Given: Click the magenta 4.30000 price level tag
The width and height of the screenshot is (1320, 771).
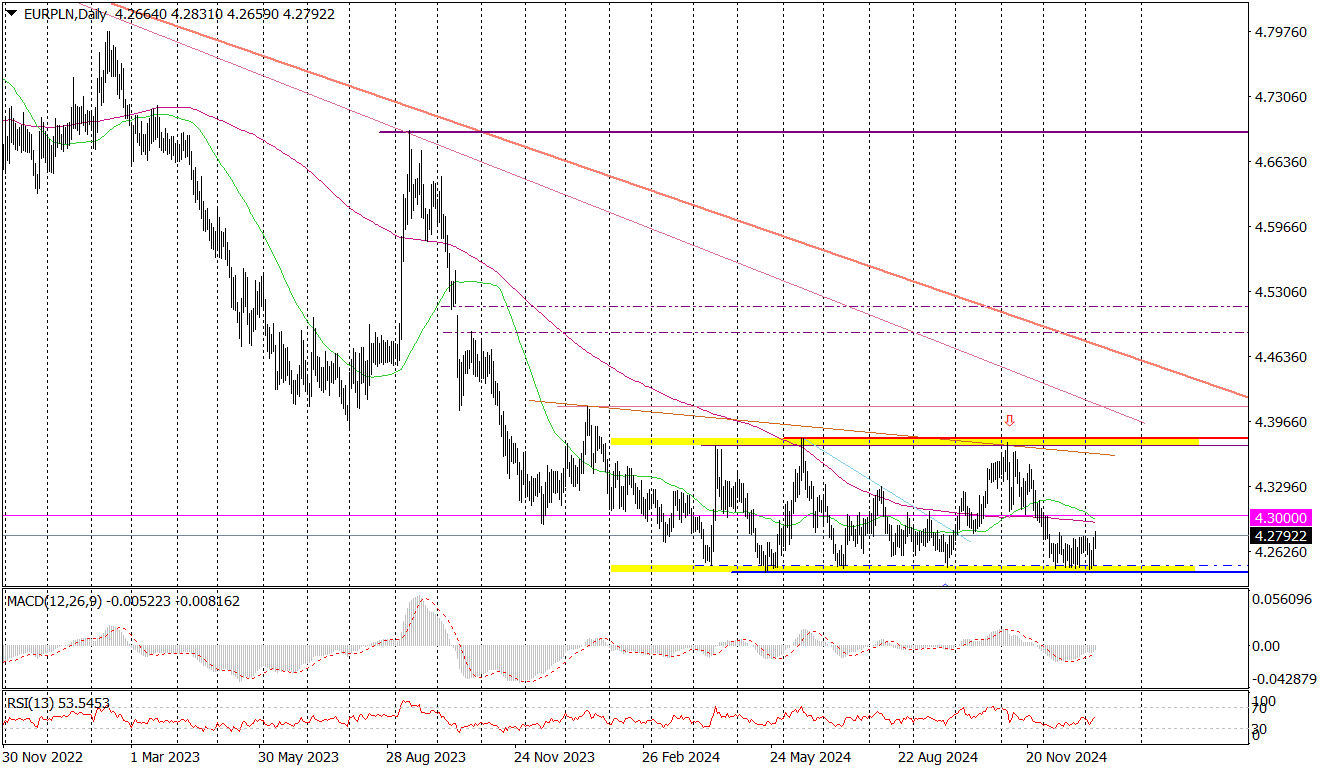Looking at the screenshot, I should (x=1280, y=518).
